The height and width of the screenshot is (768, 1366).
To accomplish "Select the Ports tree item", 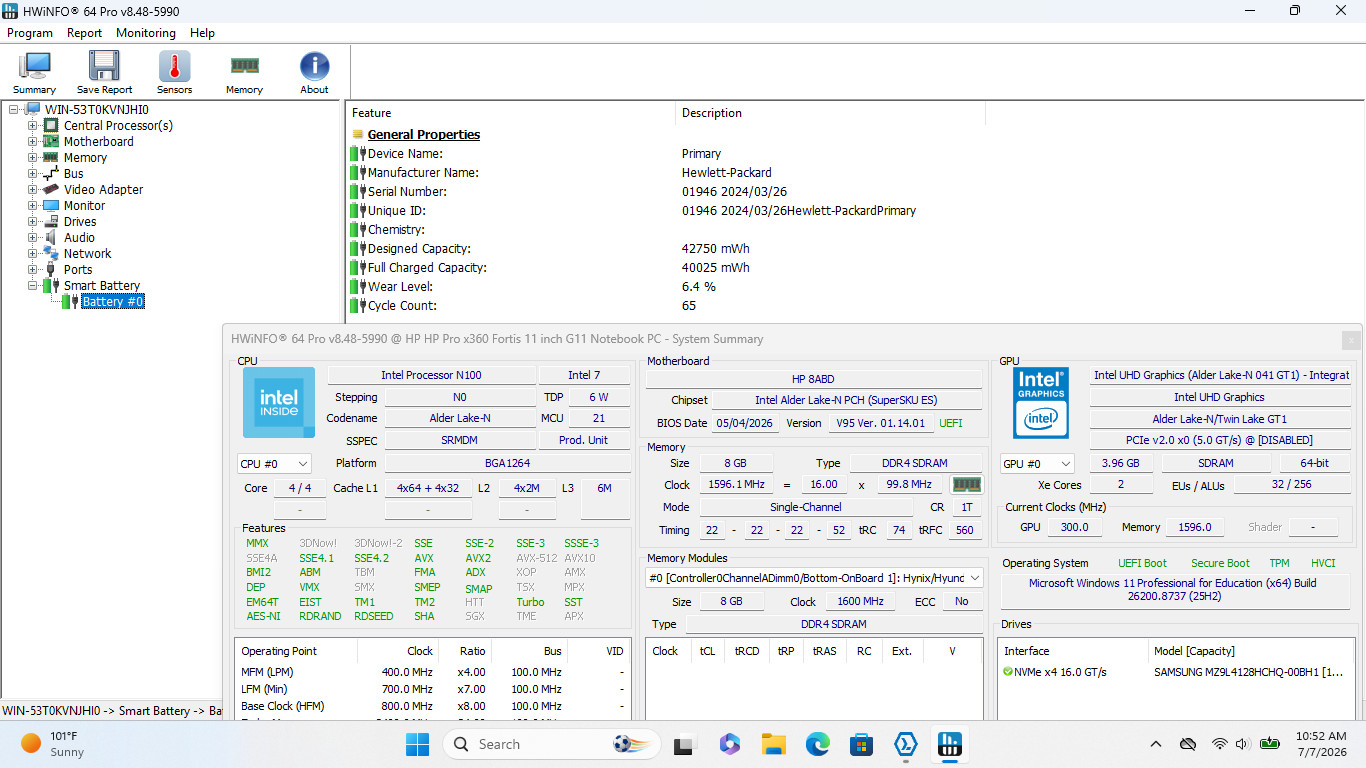I will [78, 269].
